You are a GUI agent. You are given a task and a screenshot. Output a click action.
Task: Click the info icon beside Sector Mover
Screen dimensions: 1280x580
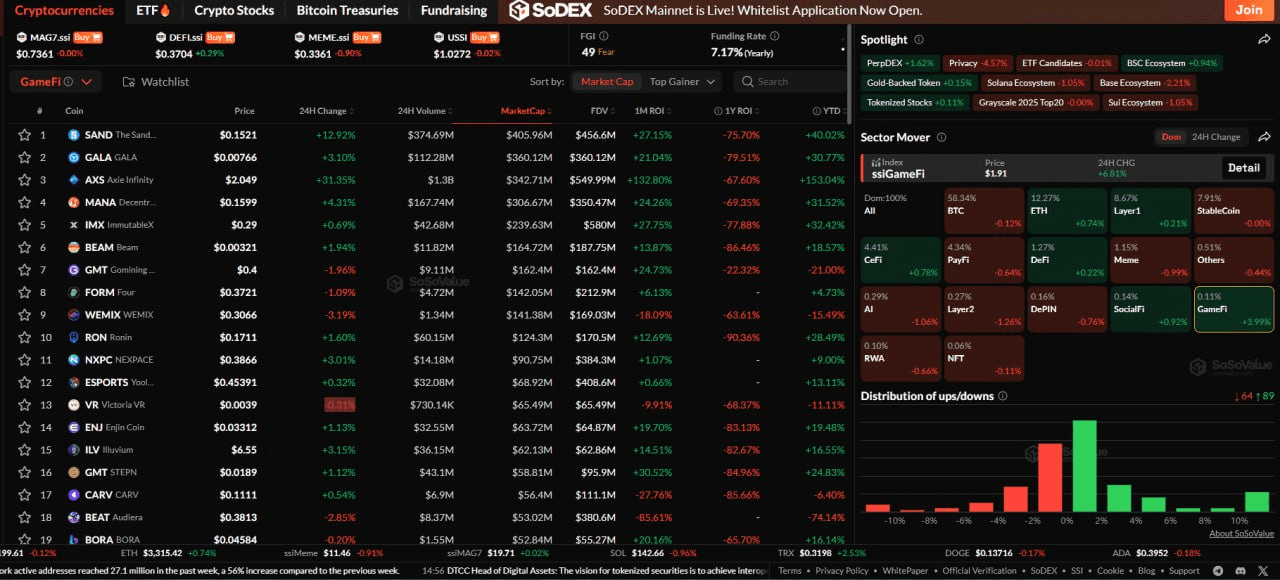click(941, 137)
